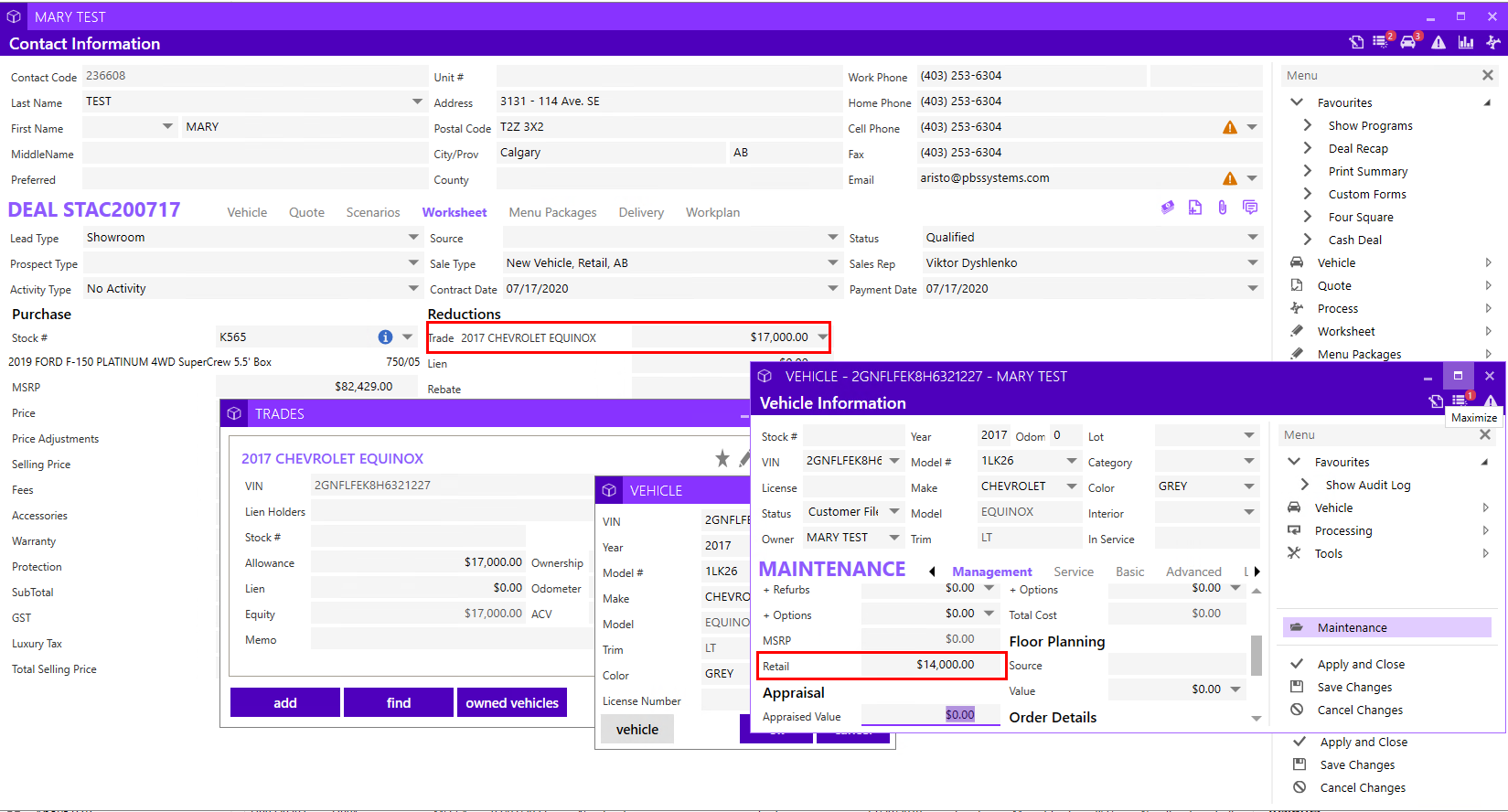1508x812 pixels.
Task: Click the white warning triangle in main header
Action: 1438,42
